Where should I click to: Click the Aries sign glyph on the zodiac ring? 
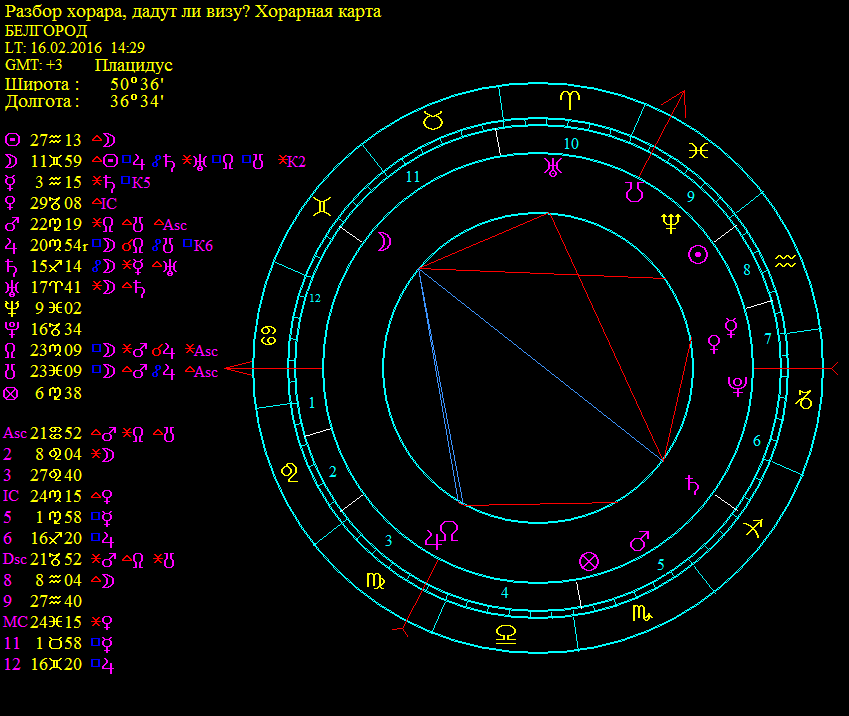pyautogui.click(x=567, y=99)
